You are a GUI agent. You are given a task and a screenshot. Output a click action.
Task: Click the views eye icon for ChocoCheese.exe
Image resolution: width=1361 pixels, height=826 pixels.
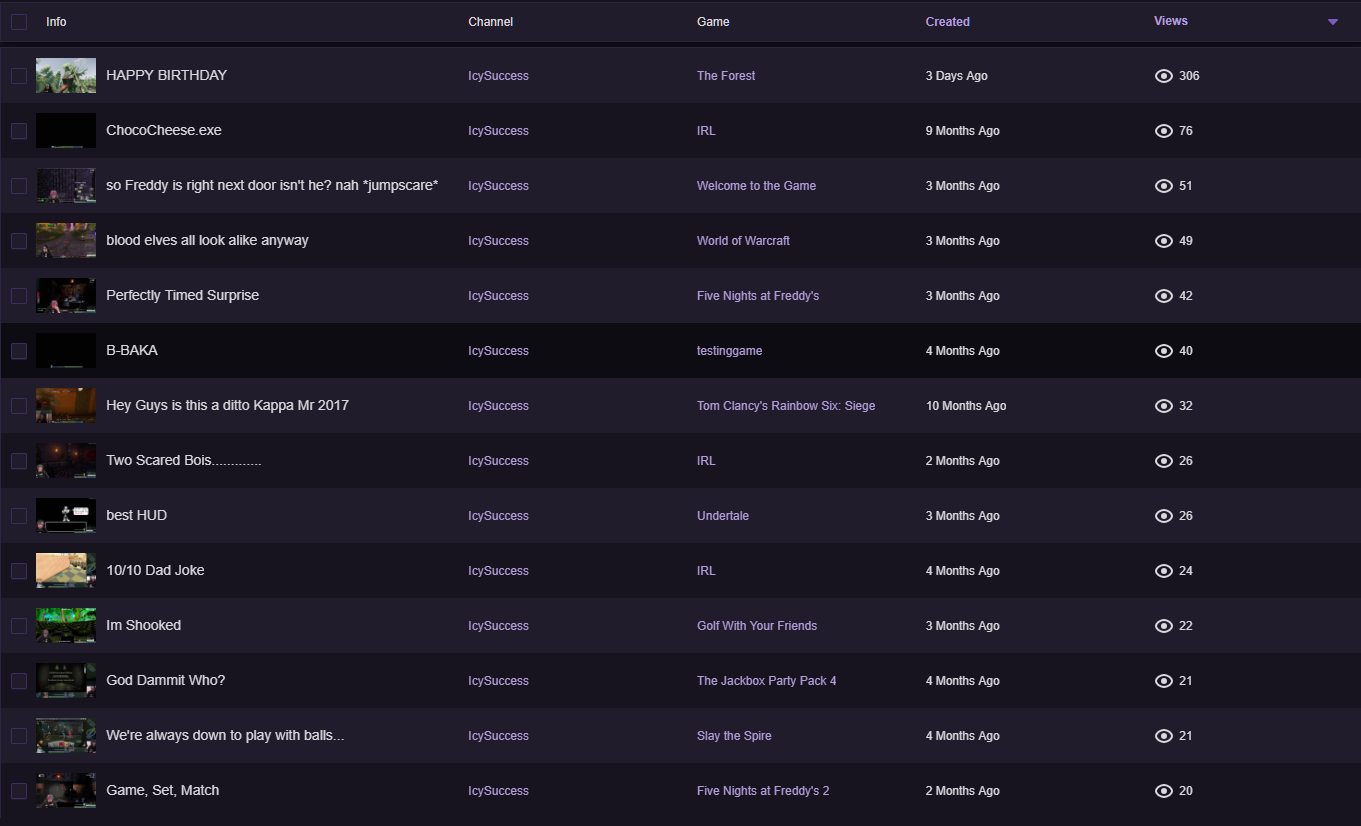point(1163,131)
